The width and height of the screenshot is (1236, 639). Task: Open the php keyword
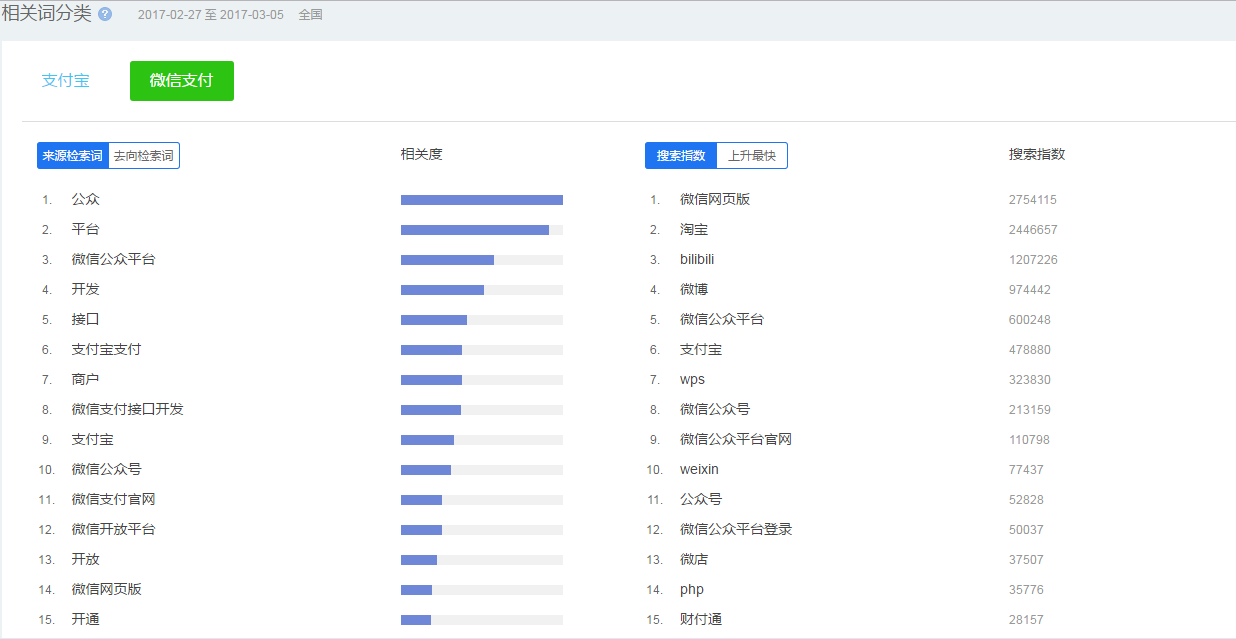tap(692, 590)
